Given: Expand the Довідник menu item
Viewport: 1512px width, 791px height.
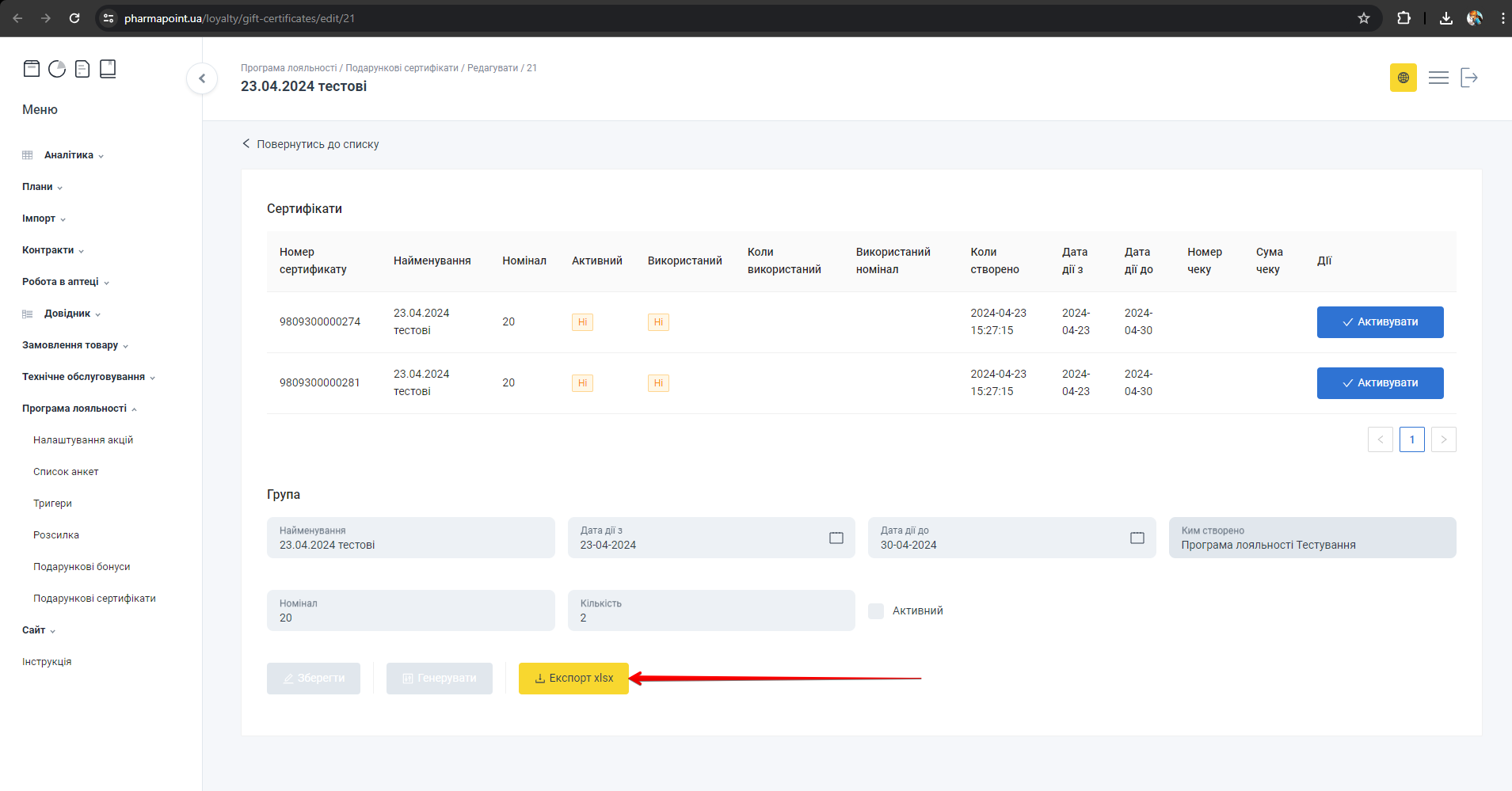Looking at the screenshot, I should [69, 313].
